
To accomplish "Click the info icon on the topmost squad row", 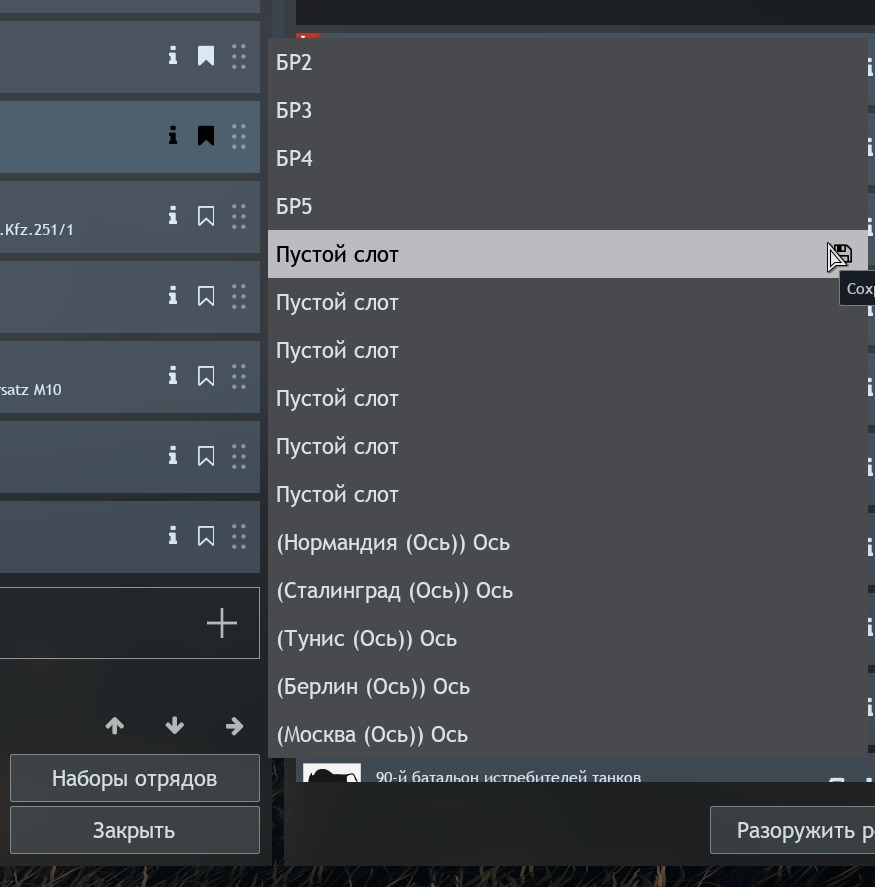I will coord(173,55).
